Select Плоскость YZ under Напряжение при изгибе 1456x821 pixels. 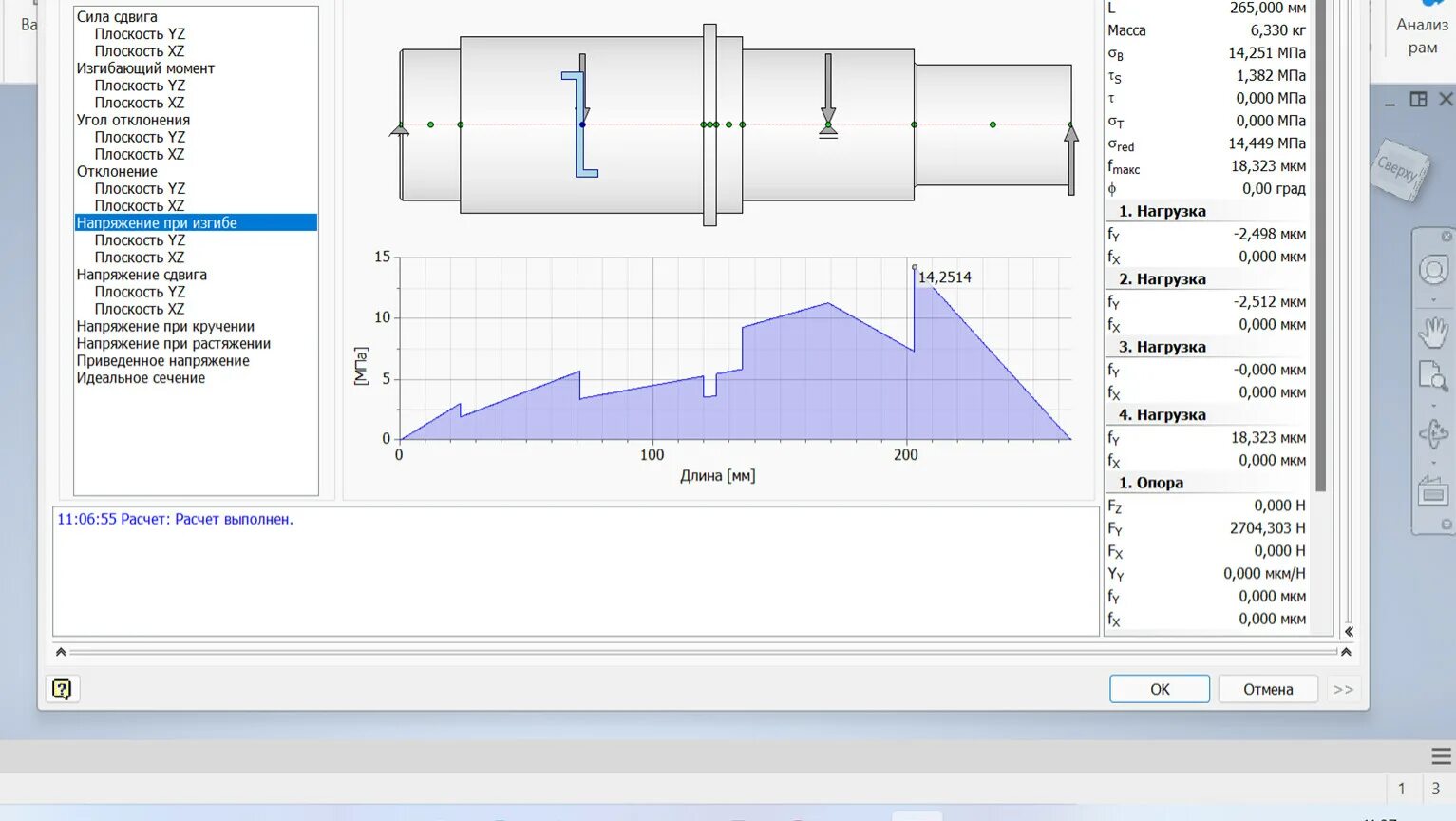click(140, 239)
